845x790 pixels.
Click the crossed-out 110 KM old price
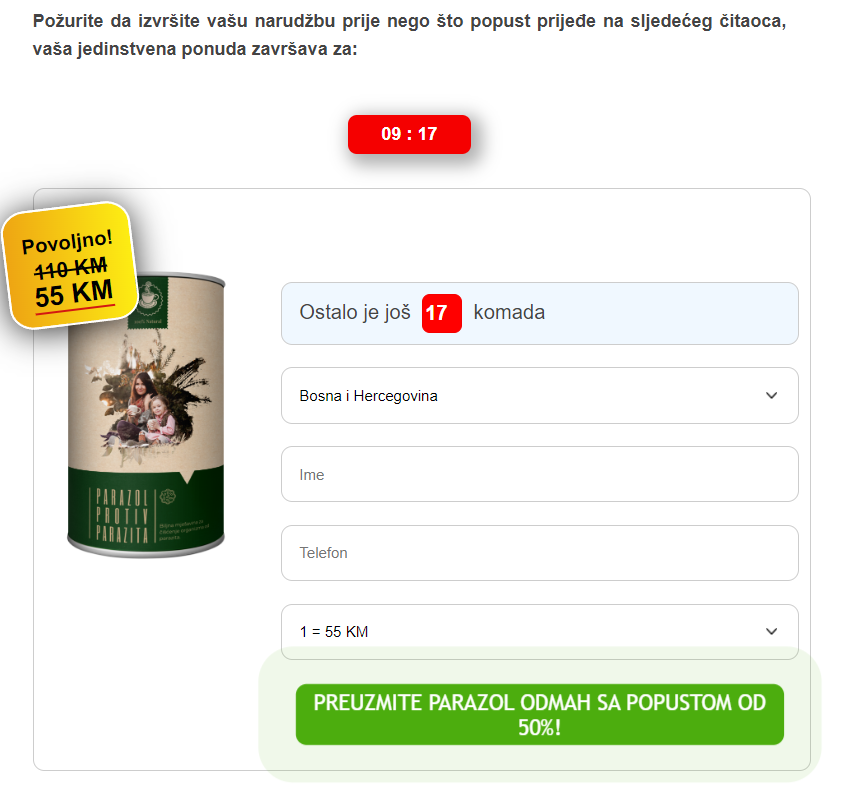[71, 268]
